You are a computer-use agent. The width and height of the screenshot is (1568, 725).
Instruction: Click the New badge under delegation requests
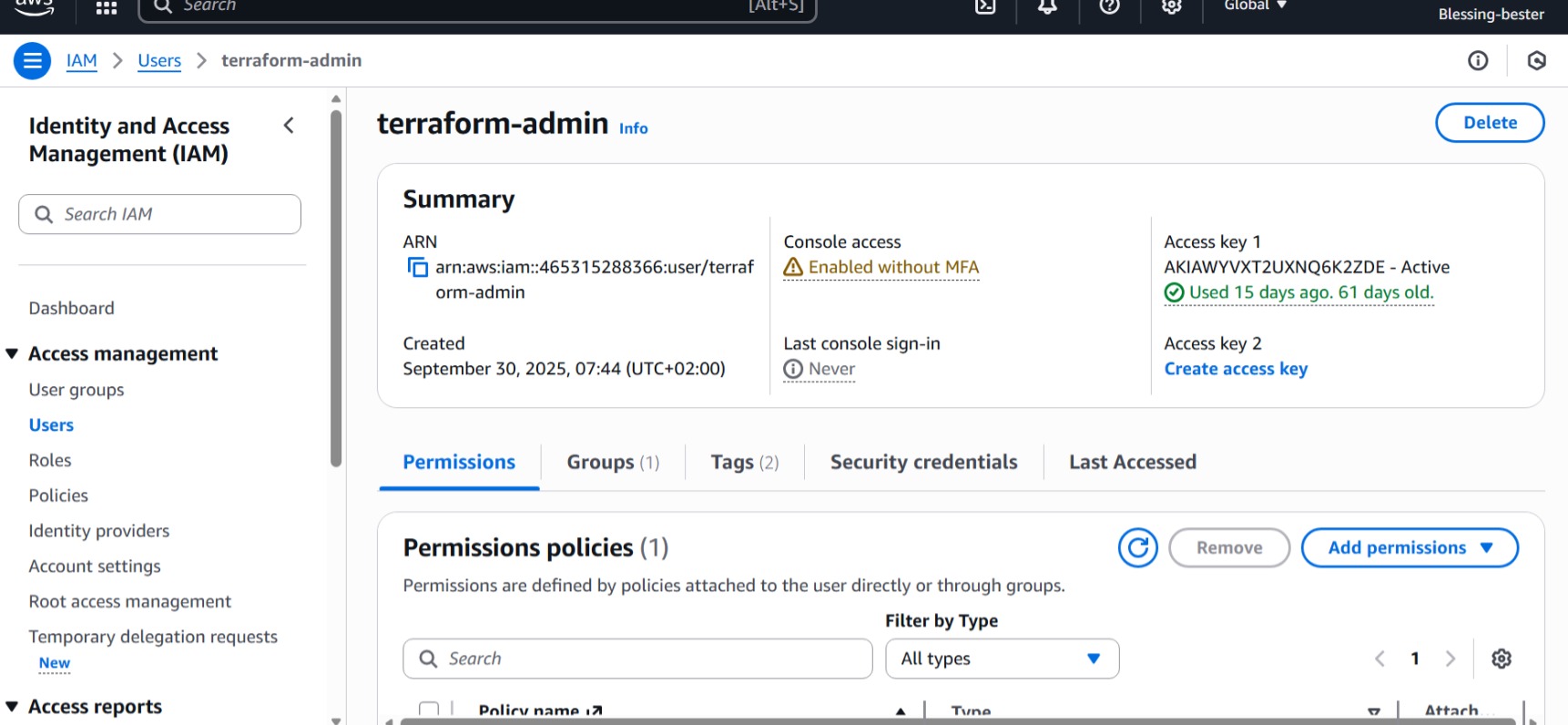pyautogui.click(x=55, y=663)
